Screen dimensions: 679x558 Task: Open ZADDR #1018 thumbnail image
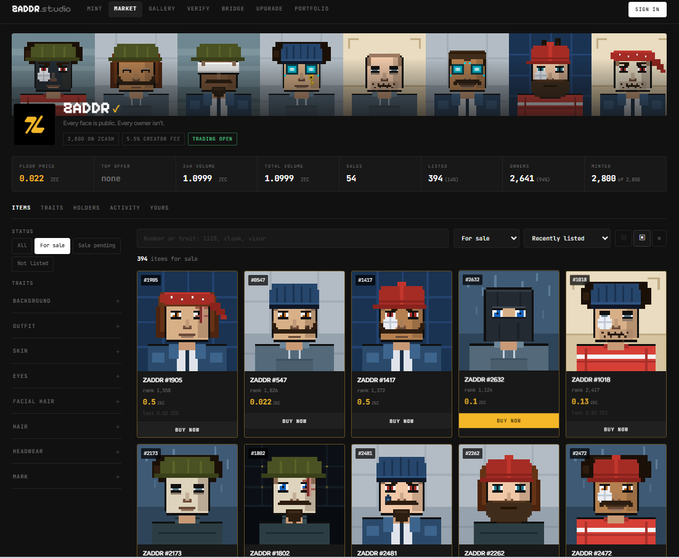(616, 321)
